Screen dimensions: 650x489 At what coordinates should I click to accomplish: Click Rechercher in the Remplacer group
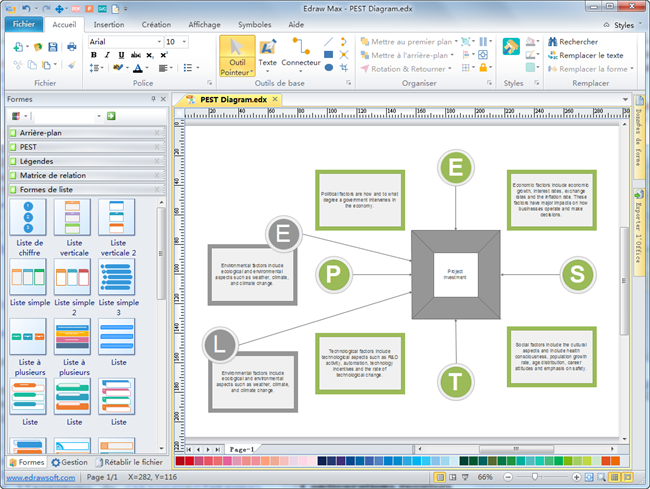coord(572,42)
